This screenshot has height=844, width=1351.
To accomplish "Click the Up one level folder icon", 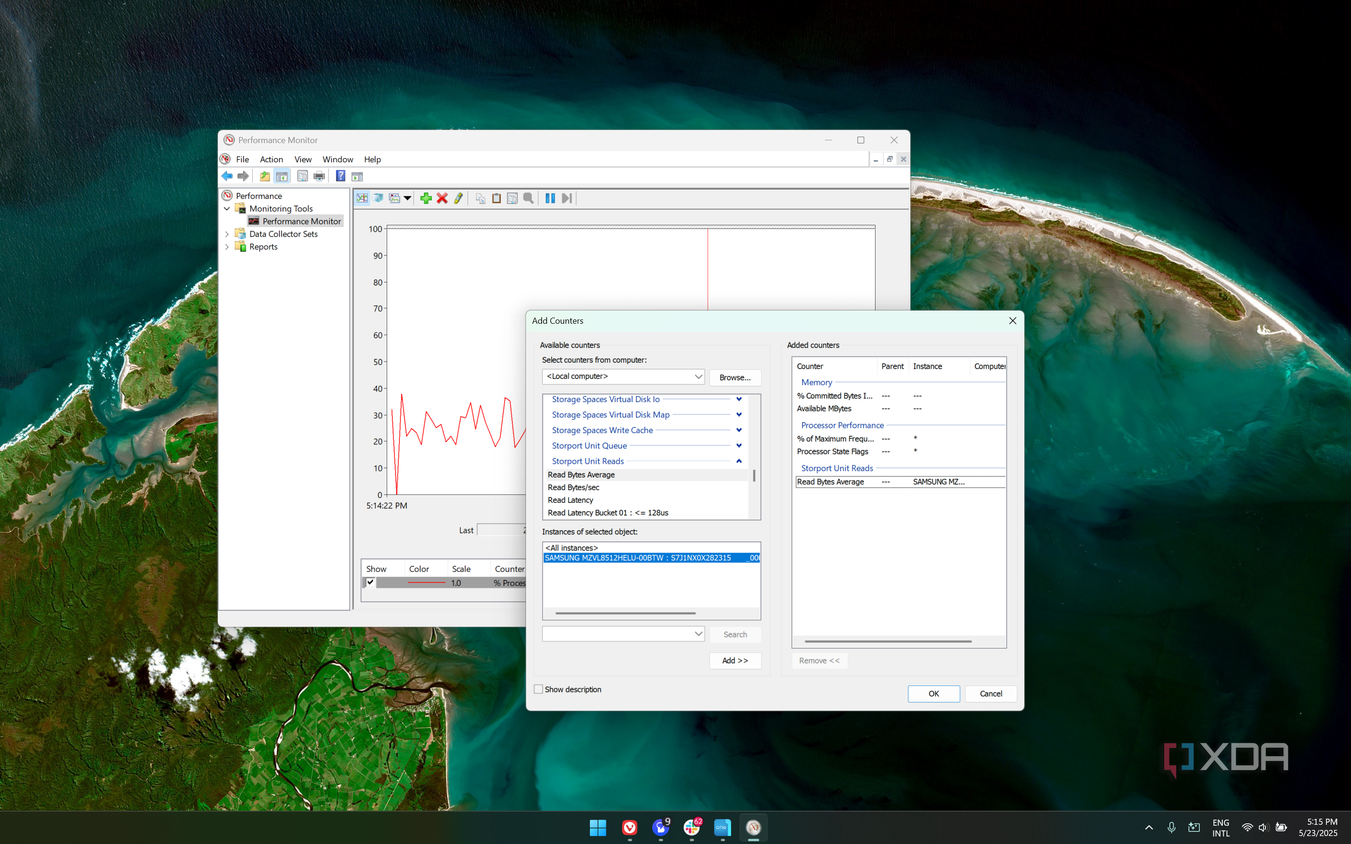I will coord(265,176).
